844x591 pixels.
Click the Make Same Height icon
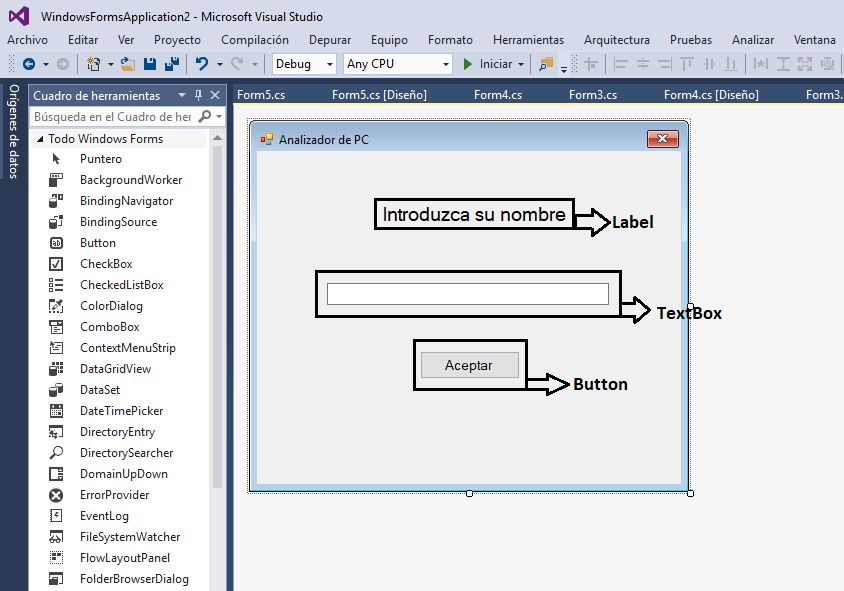pyautogui.click(x=783, y=64)
